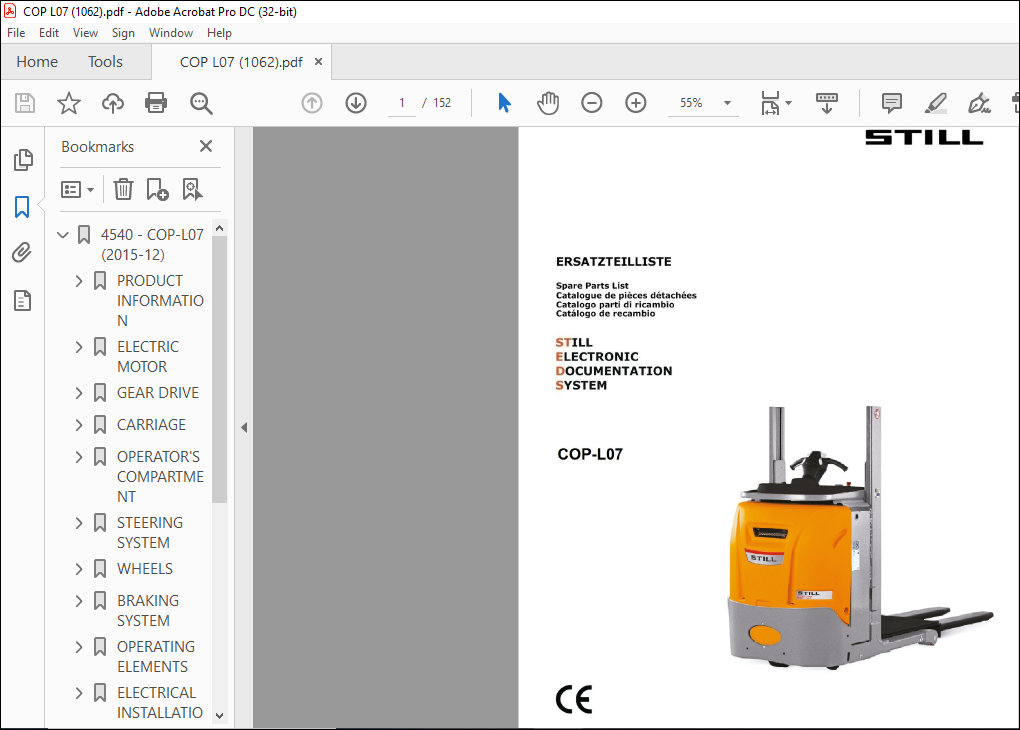This screenshot has width=1020, height=730.
Task: Open the Content document panel icon
Action: pos(23,301)
